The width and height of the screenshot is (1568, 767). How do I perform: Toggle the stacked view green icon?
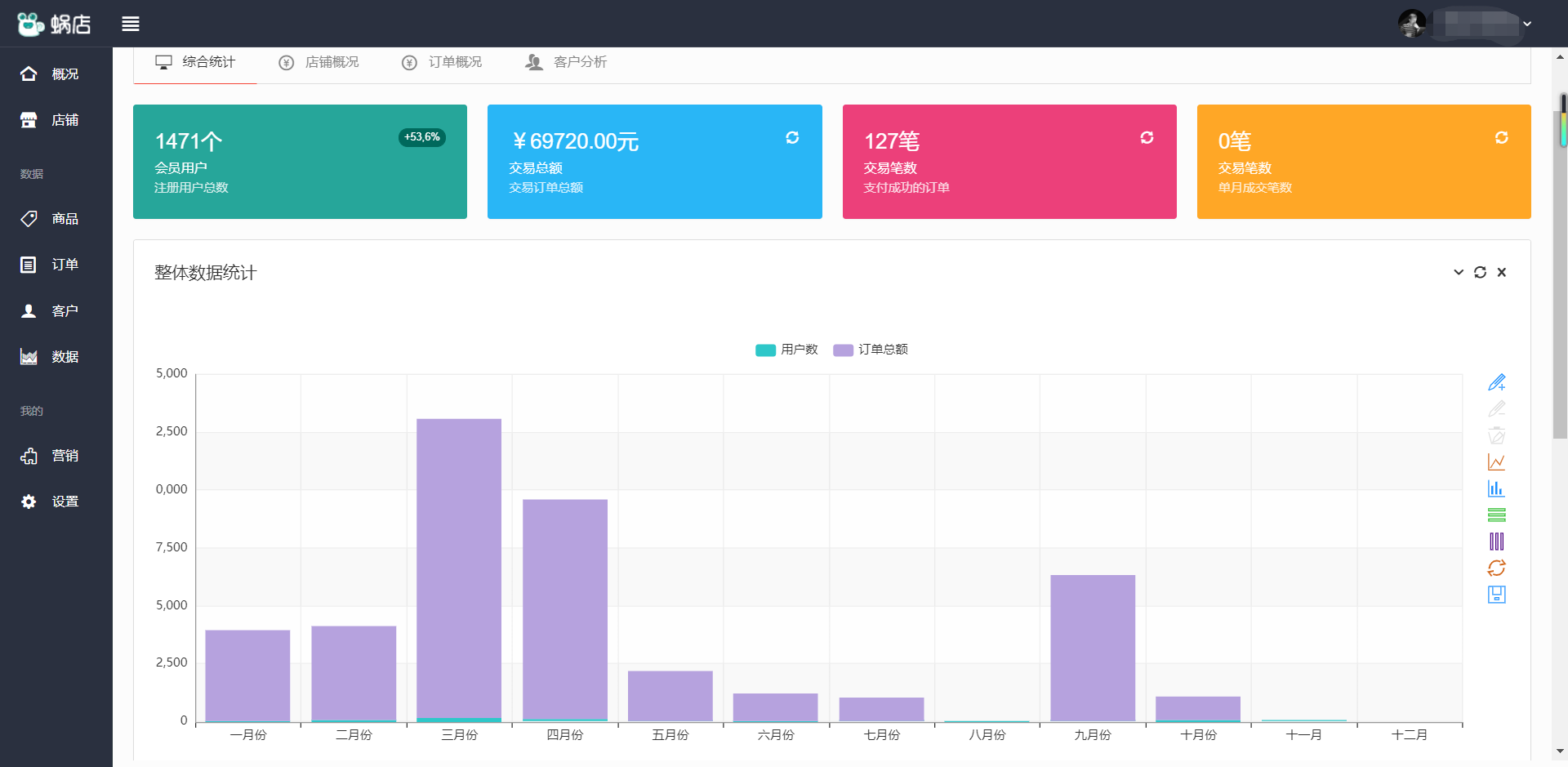(x=1496, y=515)
